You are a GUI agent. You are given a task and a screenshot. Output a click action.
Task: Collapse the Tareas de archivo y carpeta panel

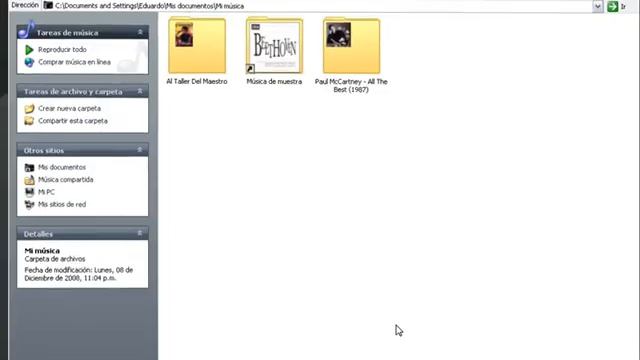140,91
